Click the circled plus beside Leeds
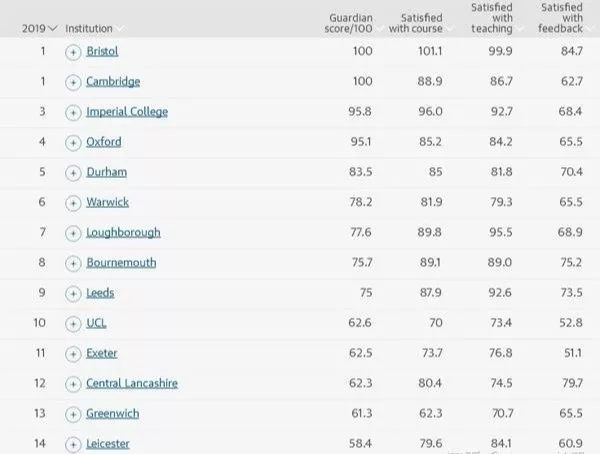 click(x=73, y=294)
